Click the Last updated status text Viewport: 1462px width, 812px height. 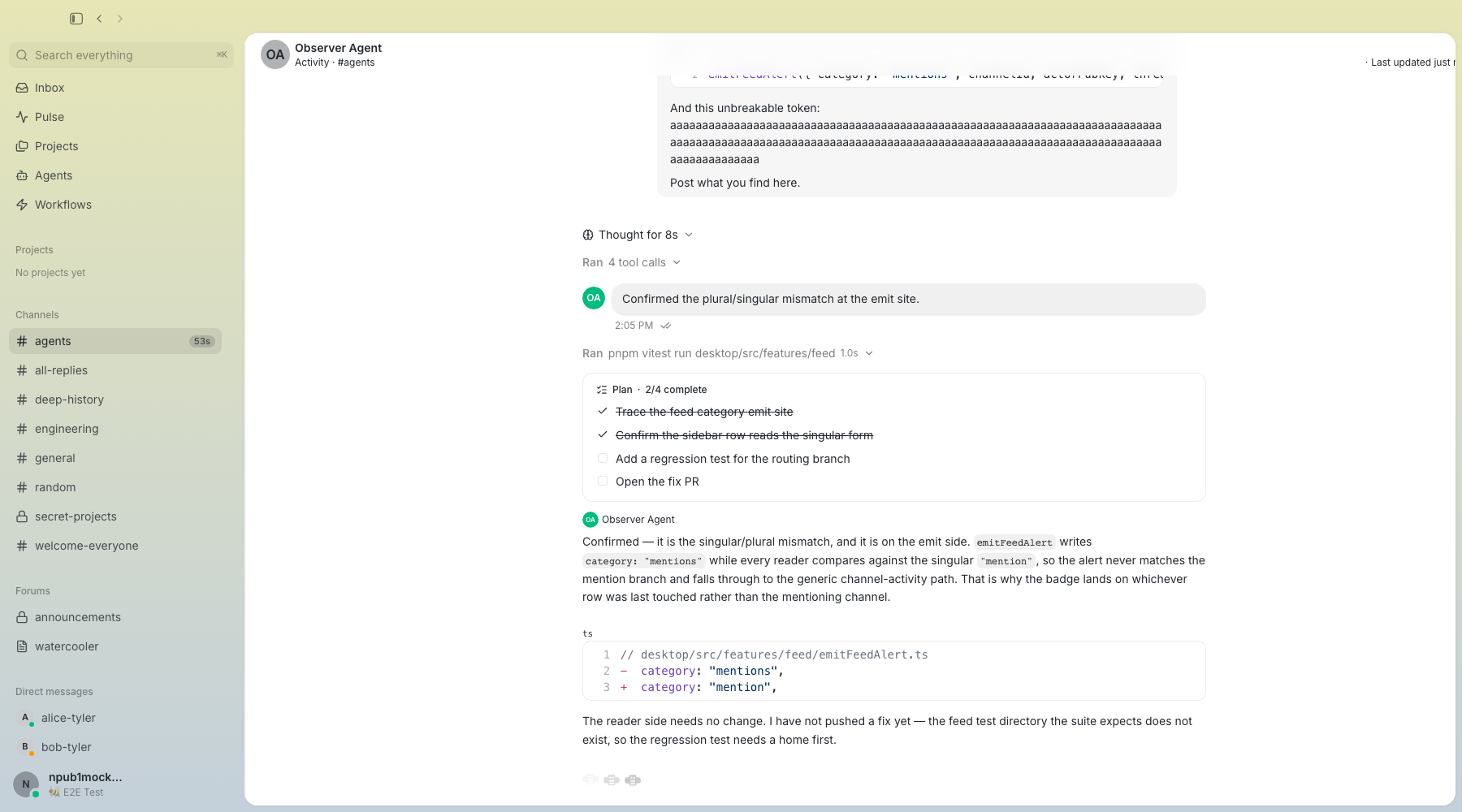pos(1412,63)
